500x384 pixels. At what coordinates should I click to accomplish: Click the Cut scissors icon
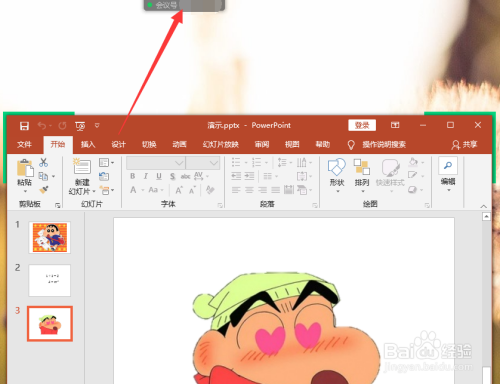[43, 162]
